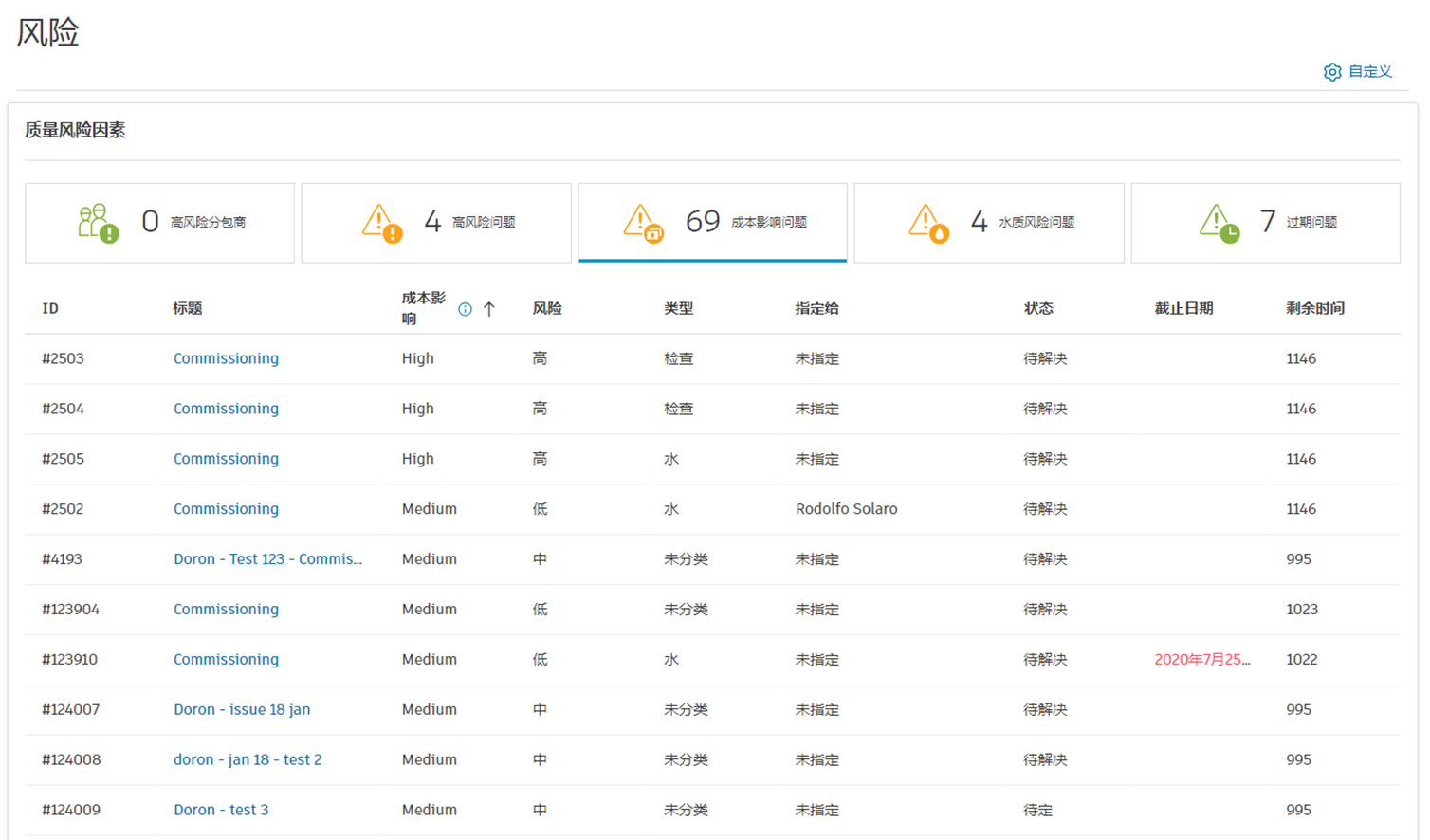Click the #123910 ID cell
The image size is (1430, 840).
pyautogui.click(x=69, y=660)
